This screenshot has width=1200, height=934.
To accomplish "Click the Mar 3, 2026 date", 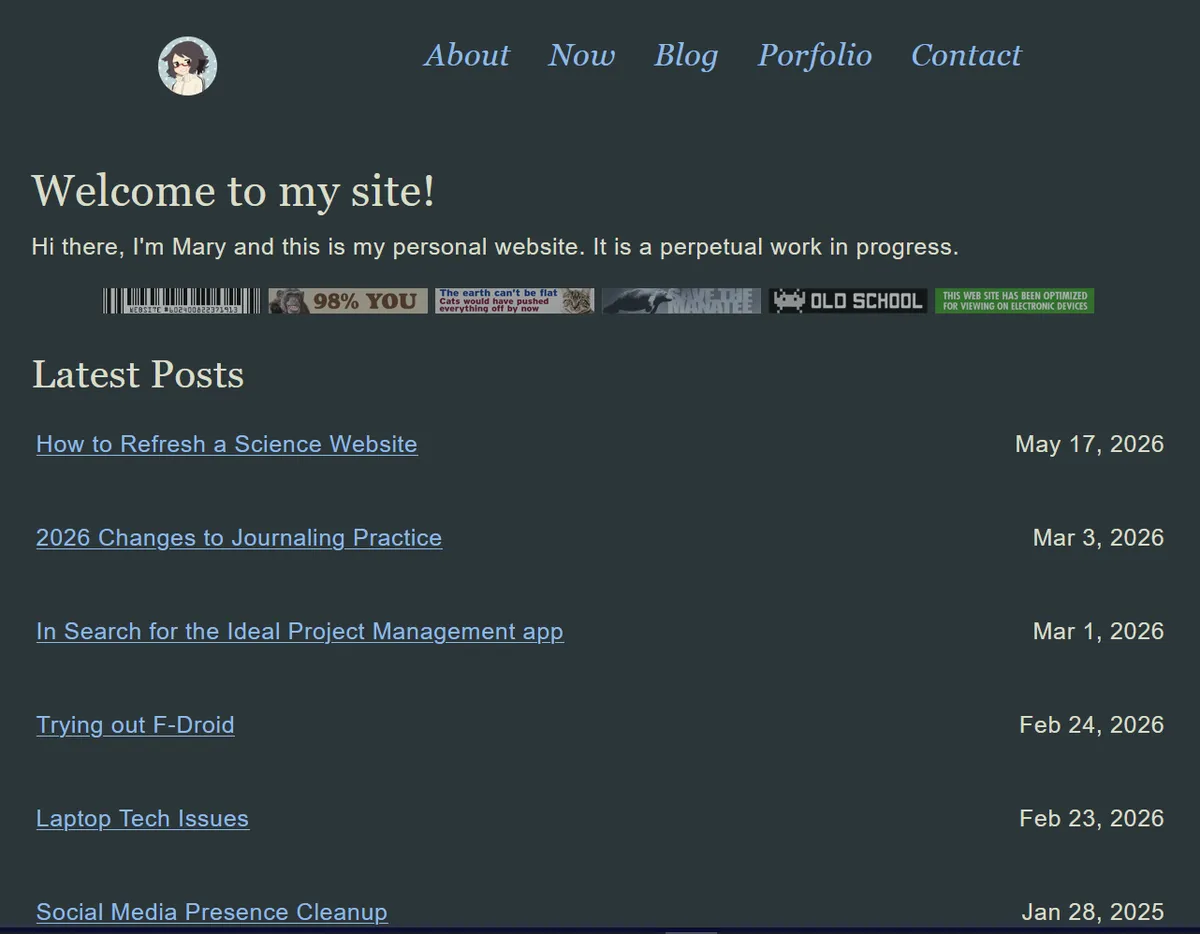I will 1099,538.
